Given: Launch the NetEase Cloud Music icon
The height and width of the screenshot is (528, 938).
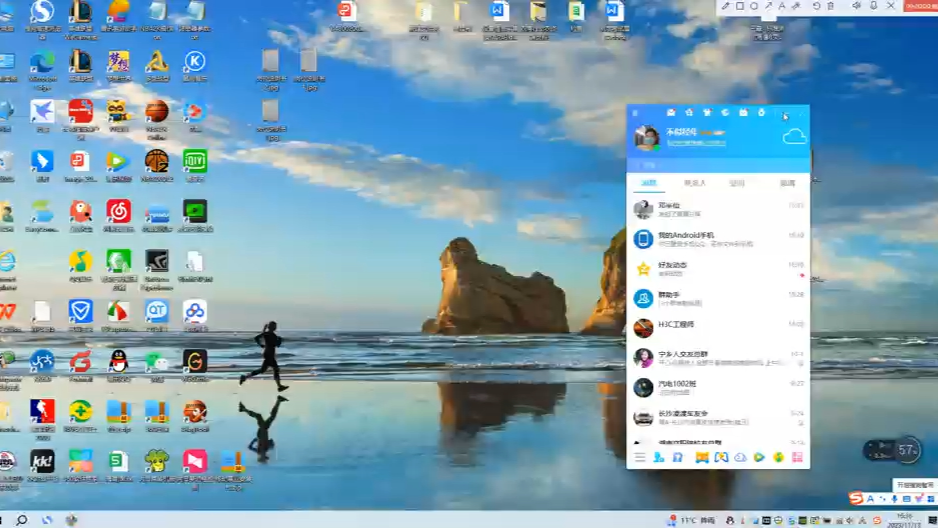Looking at the screenshot, I should click(118, 212).
